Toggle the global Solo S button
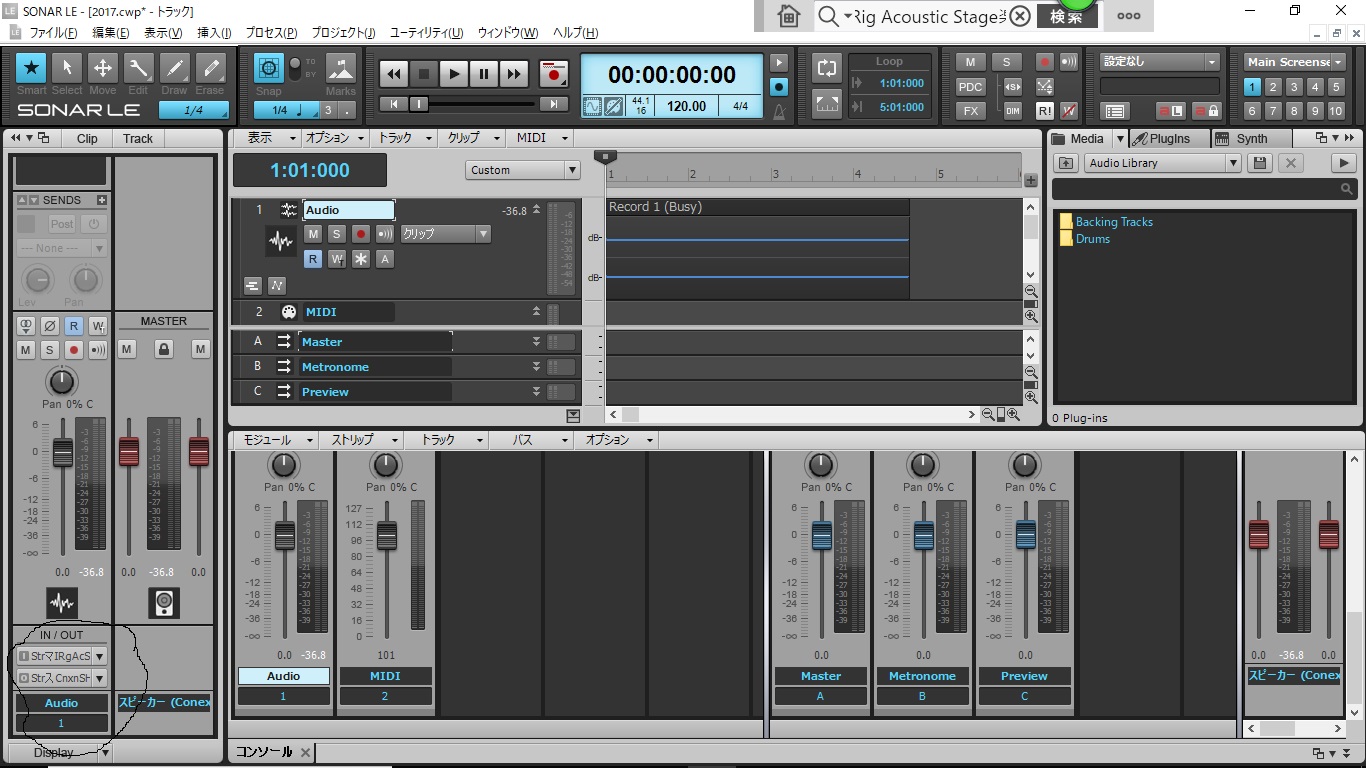1366x768 pixels. [1006, 61]
